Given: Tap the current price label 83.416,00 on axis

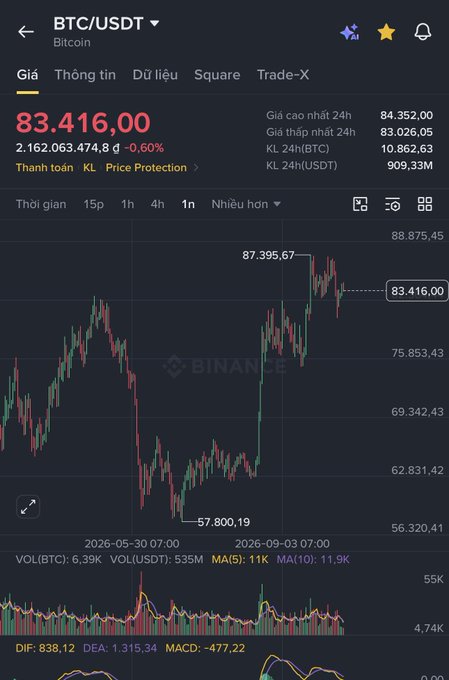Looking at the screenshot, I should click(x=417, y=291).
